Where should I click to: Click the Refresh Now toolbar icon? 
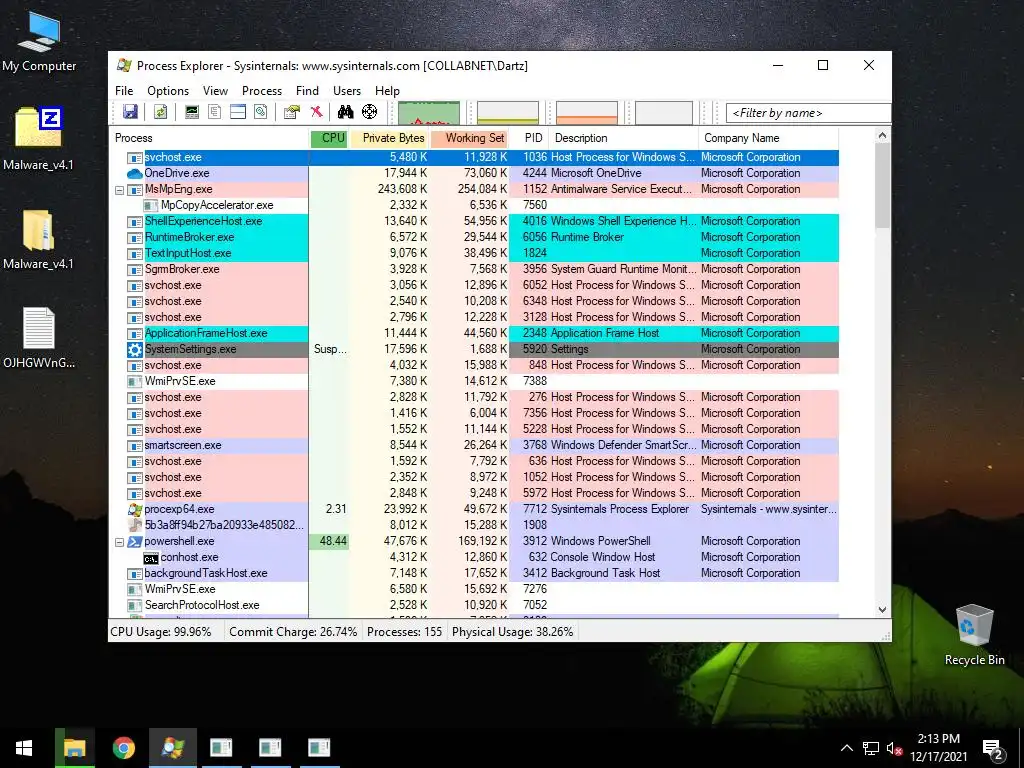point(161,112)
